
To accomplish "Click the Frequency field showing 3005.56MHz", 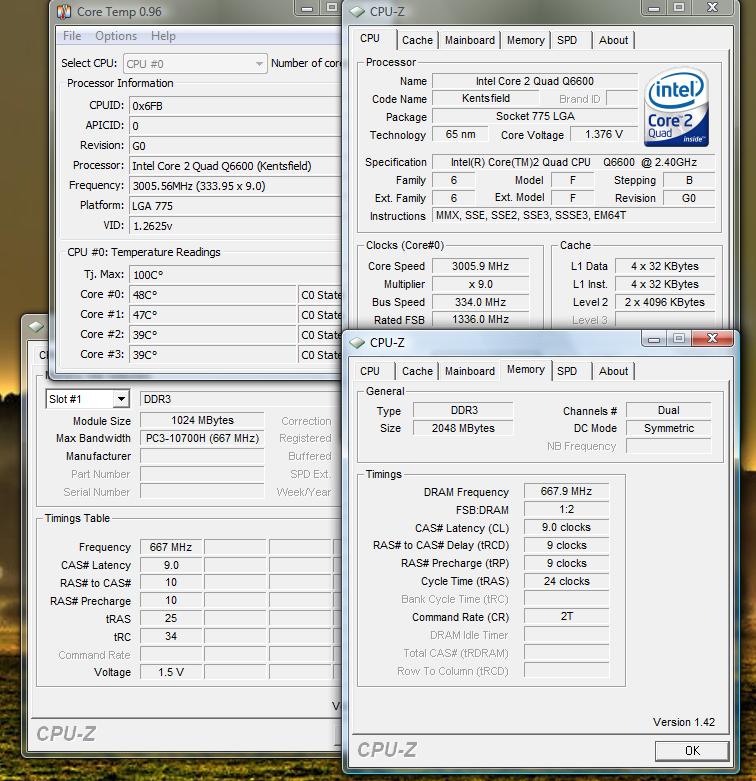I will click(x=235, y=186).
